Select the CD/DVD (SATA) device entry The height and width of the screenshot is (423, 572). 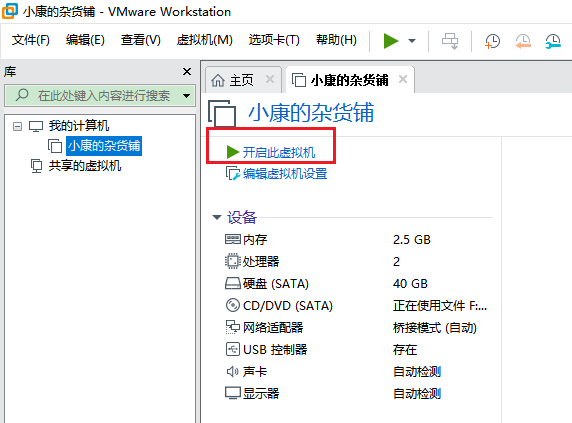279,306
